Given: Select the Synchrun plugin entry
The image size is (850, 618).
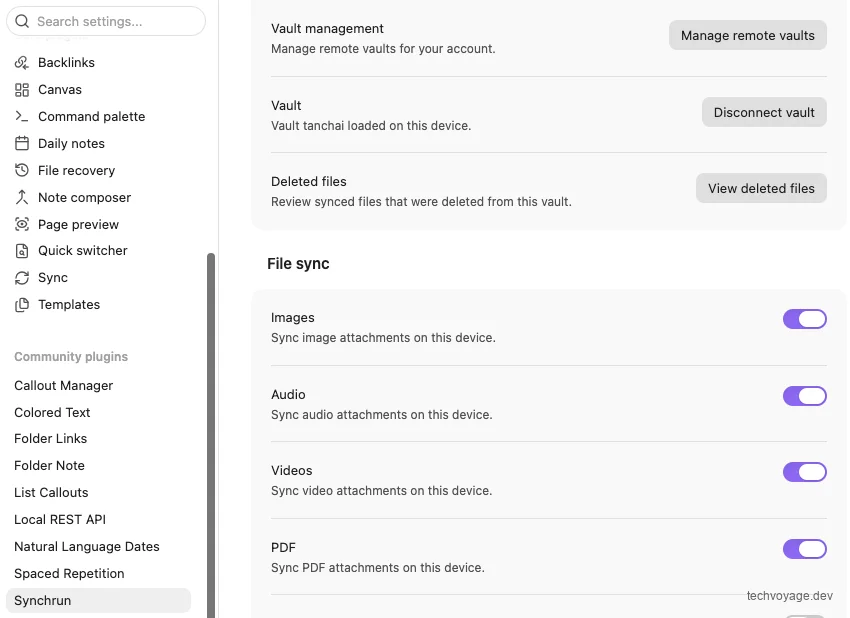Looking at the screenshot, I should click(x=98, y=601).
